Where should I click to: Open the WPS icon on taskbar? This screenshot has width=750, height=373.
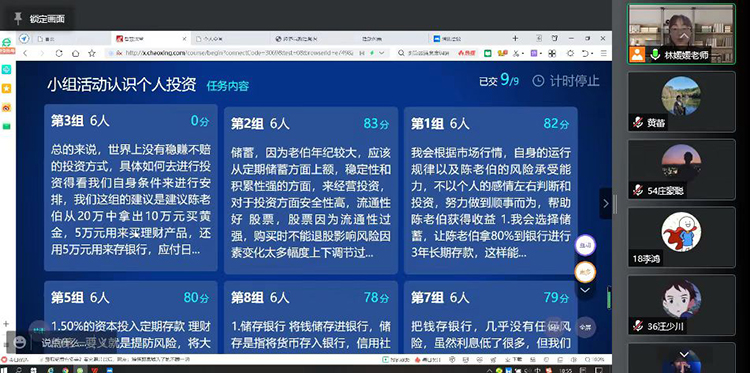click(95, 370)
